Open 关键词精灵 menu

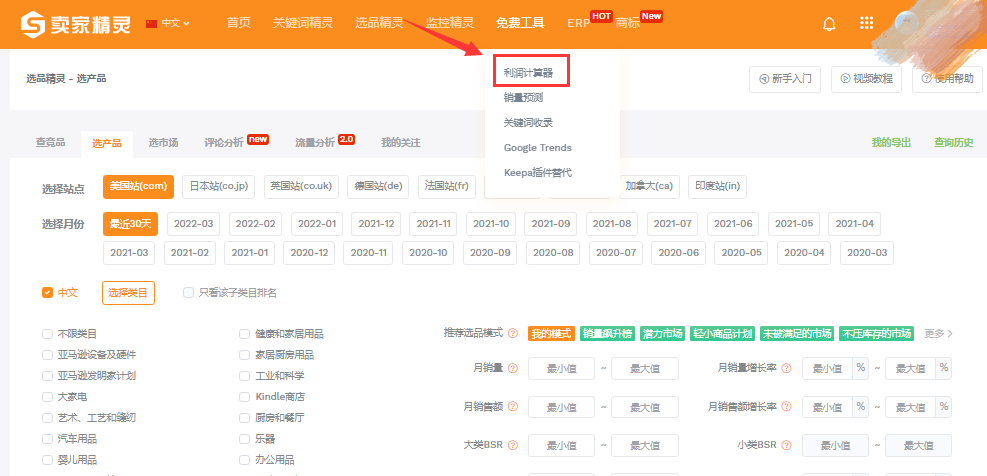(x=303, y=23)
